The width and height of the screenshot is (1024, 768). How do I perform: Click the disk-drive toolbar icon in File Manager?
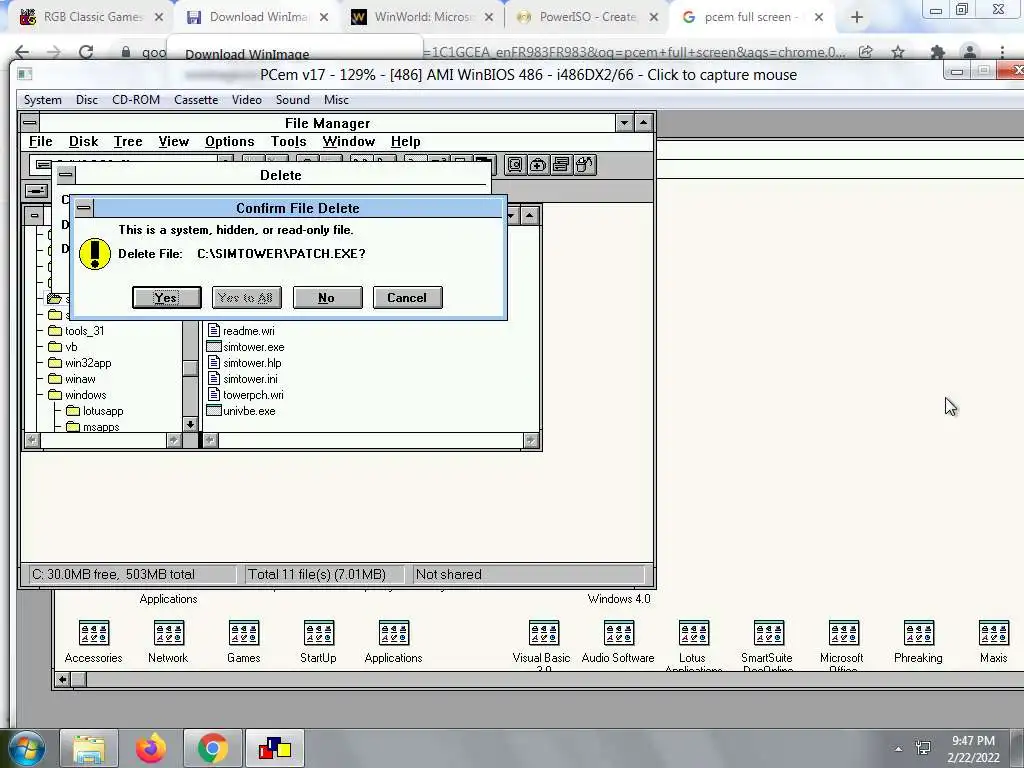pos(515,165)
